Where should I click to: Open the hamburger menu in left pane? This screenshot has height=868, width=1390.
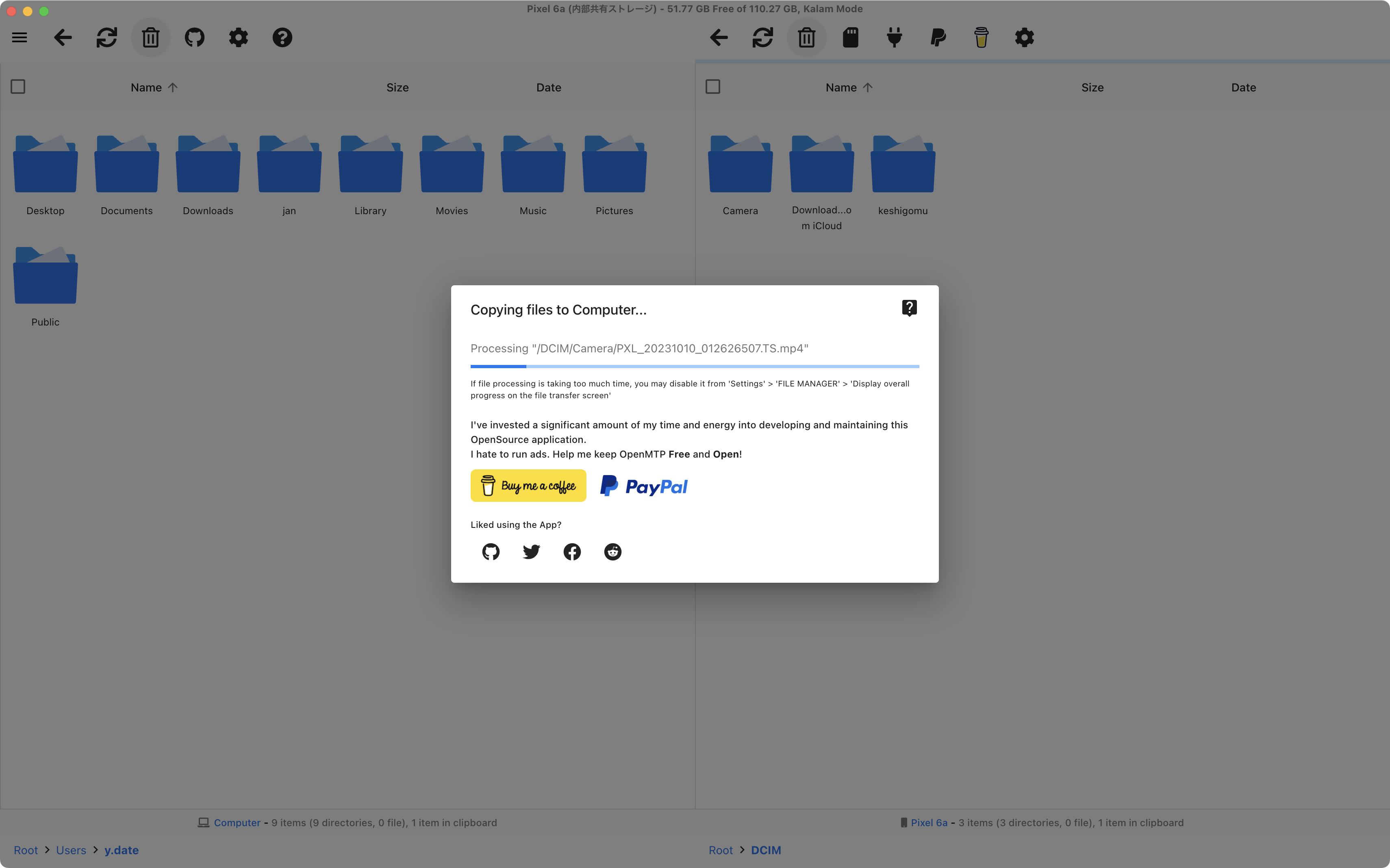(x=20, y=38)
